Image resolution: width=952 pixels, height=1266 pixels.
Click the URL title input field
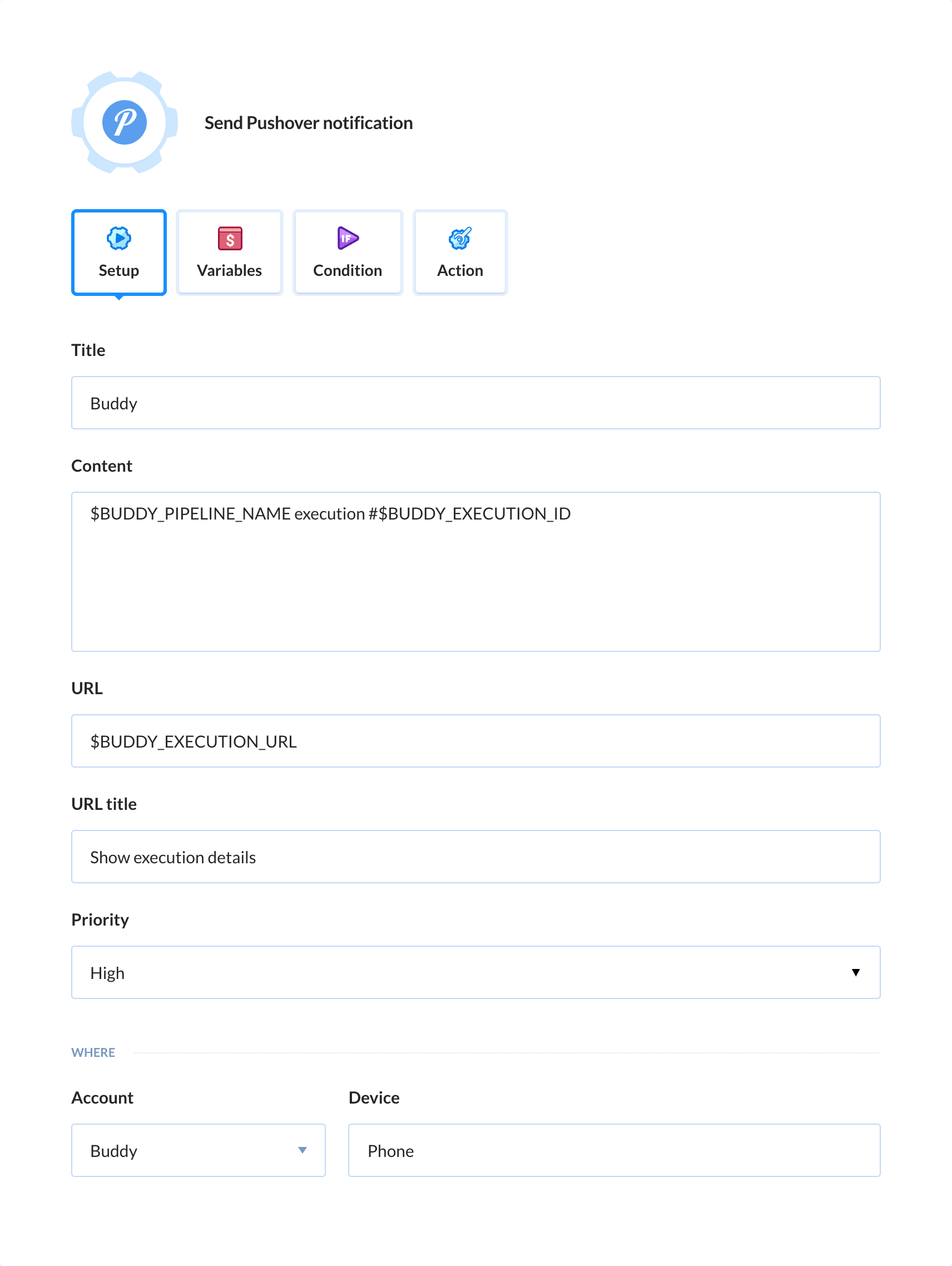point(476,857)
